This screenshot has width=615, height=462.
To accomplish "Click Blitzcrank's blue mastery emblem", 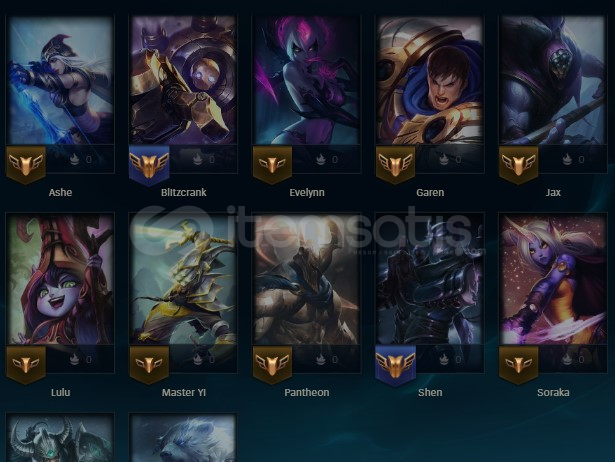I will [x=149, y=166].
